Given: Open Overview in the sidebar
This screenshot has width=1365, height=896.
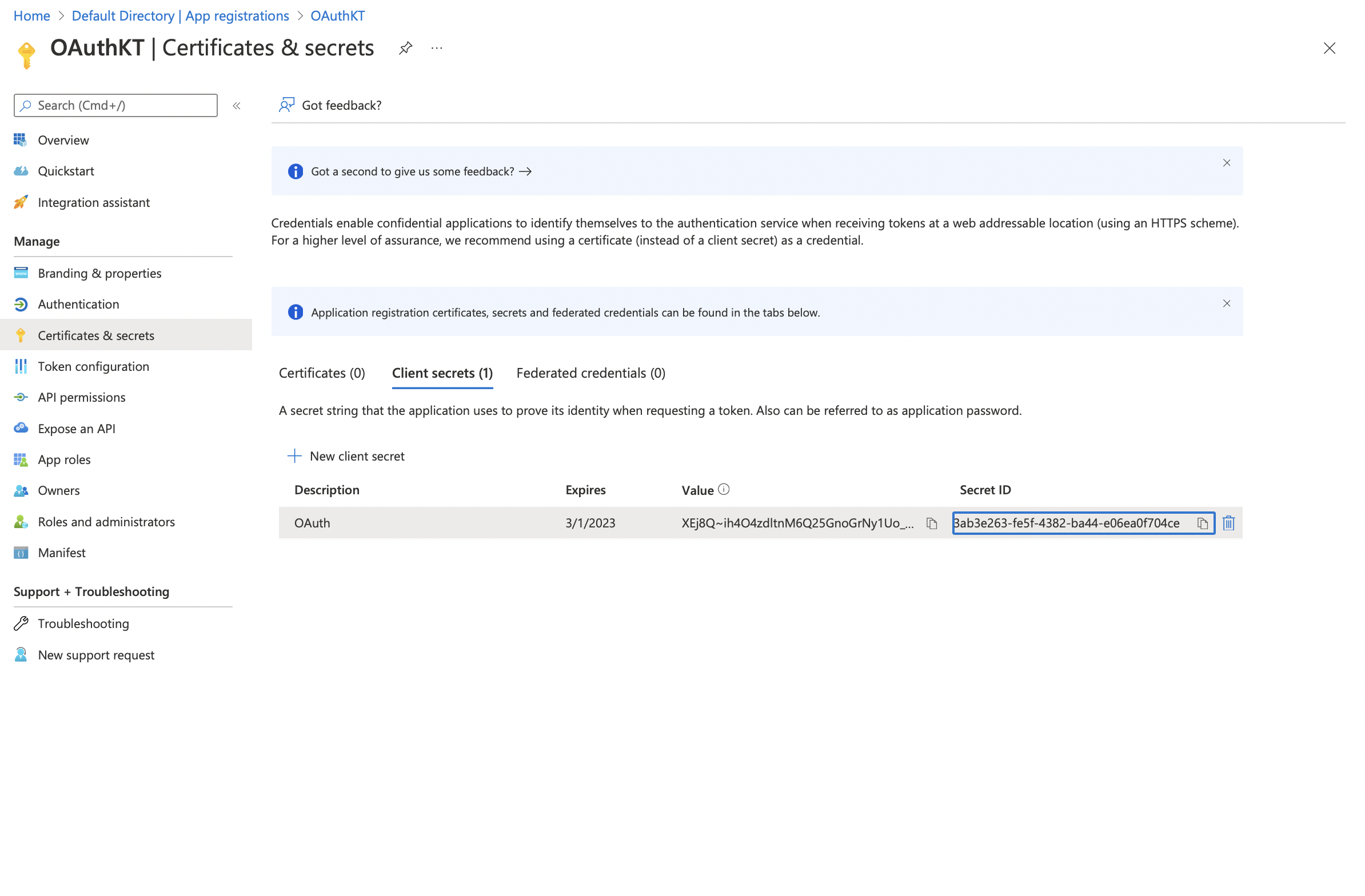Looking at the screenshot, I should [x=63, y=140].
